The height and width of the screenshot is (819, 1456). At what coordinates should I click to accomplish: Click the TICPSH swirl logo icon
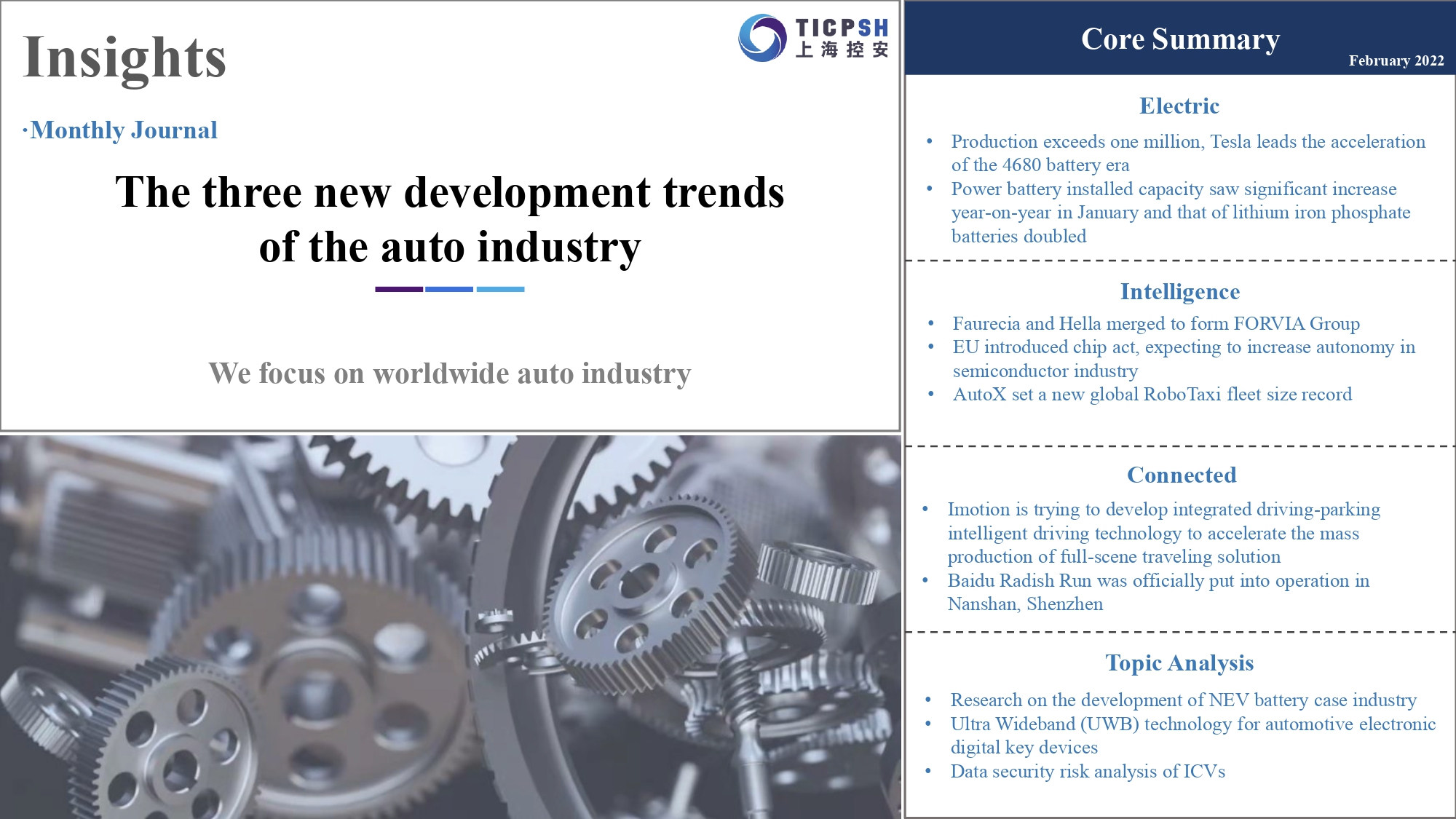762,38
